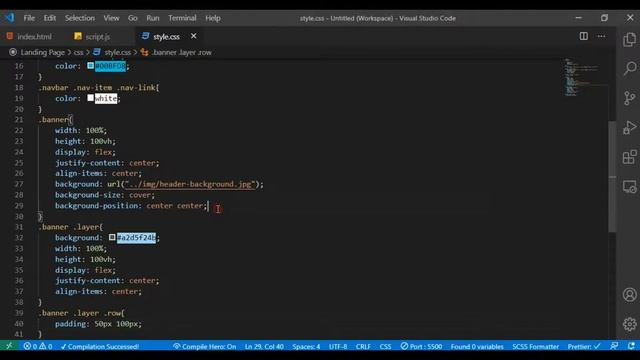Select the style.css tab
This screenshot has height=360, width=640.
click(x=167, y=36)
